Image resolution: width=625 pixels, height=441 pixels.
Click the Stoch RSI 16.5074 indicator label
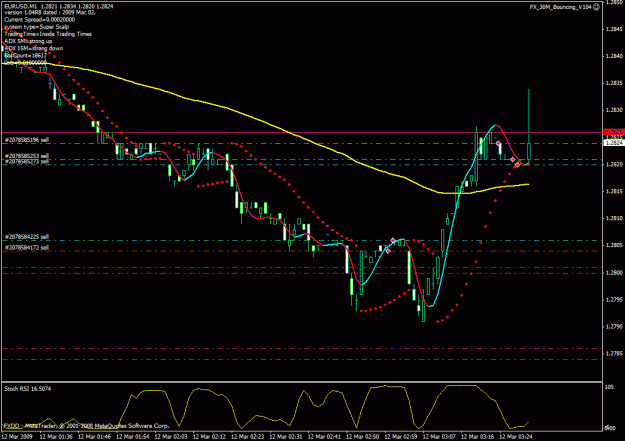28,388
